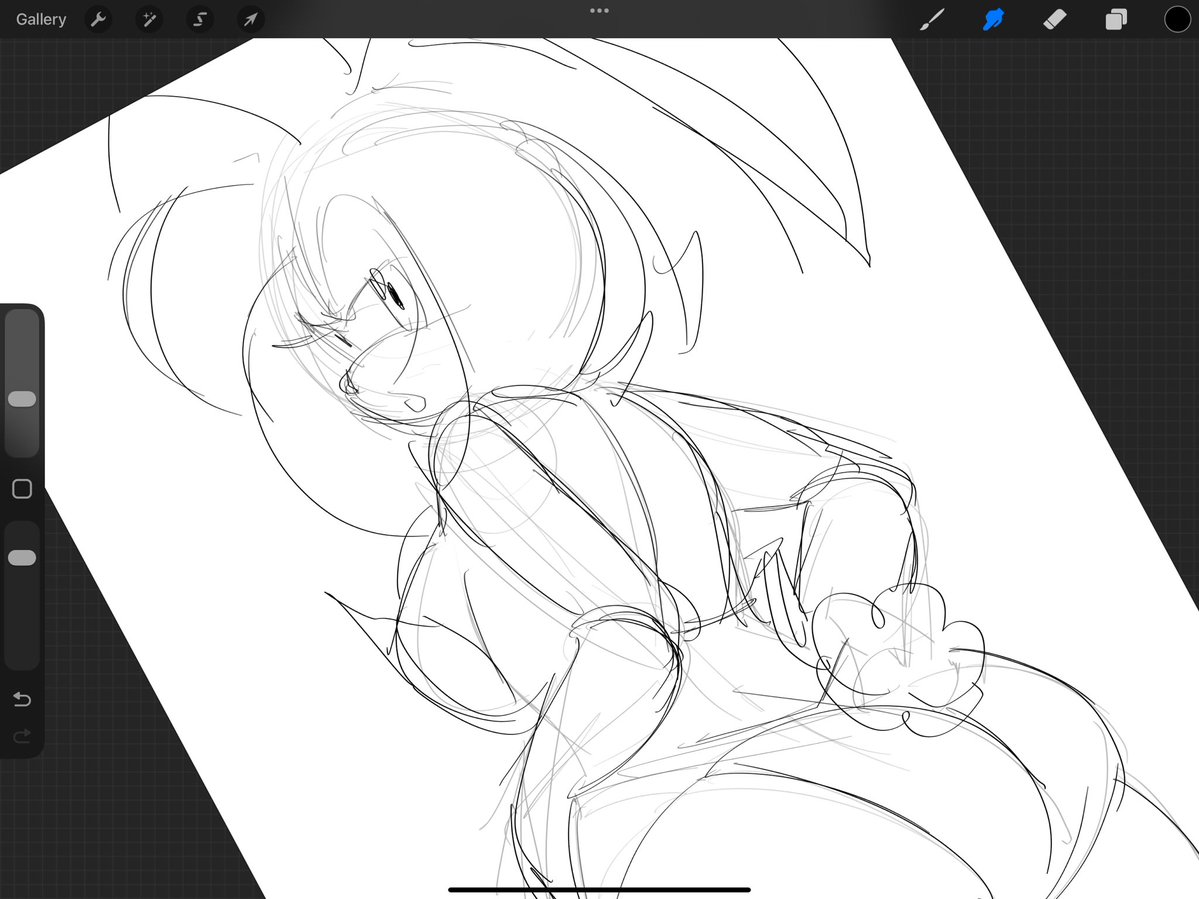
Task: Open the Actions wrench menu
Action: point(99,19)
